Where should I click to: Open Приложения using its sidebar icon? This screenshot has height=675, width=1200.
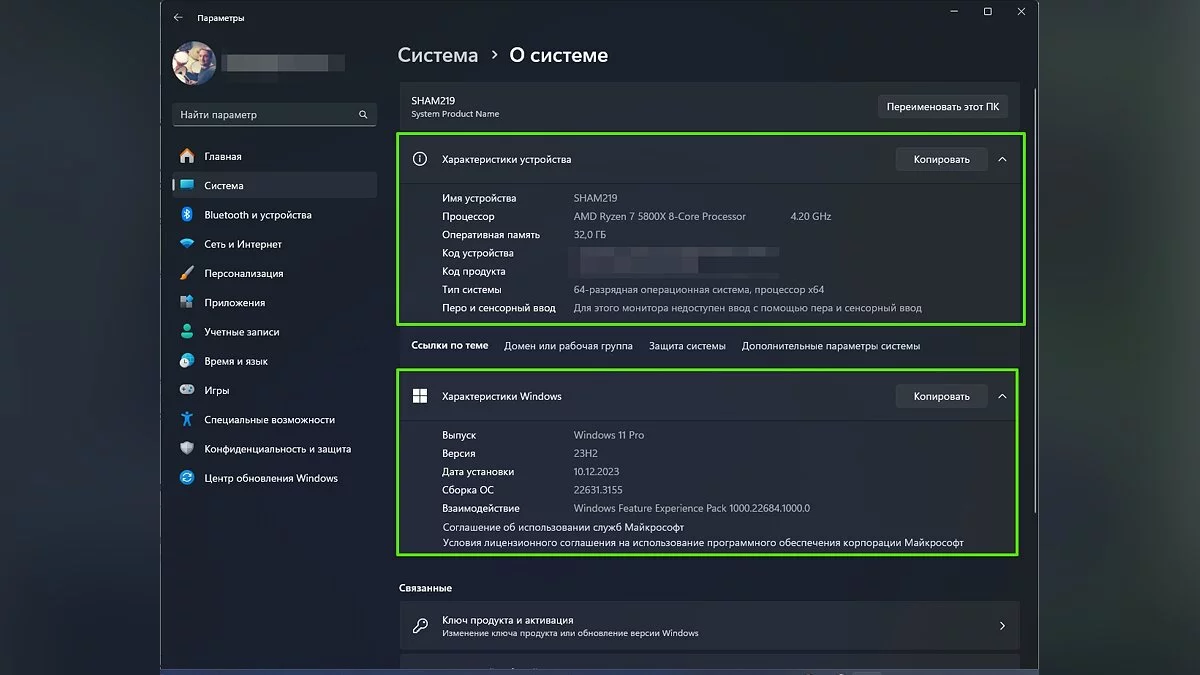[186, 302]
